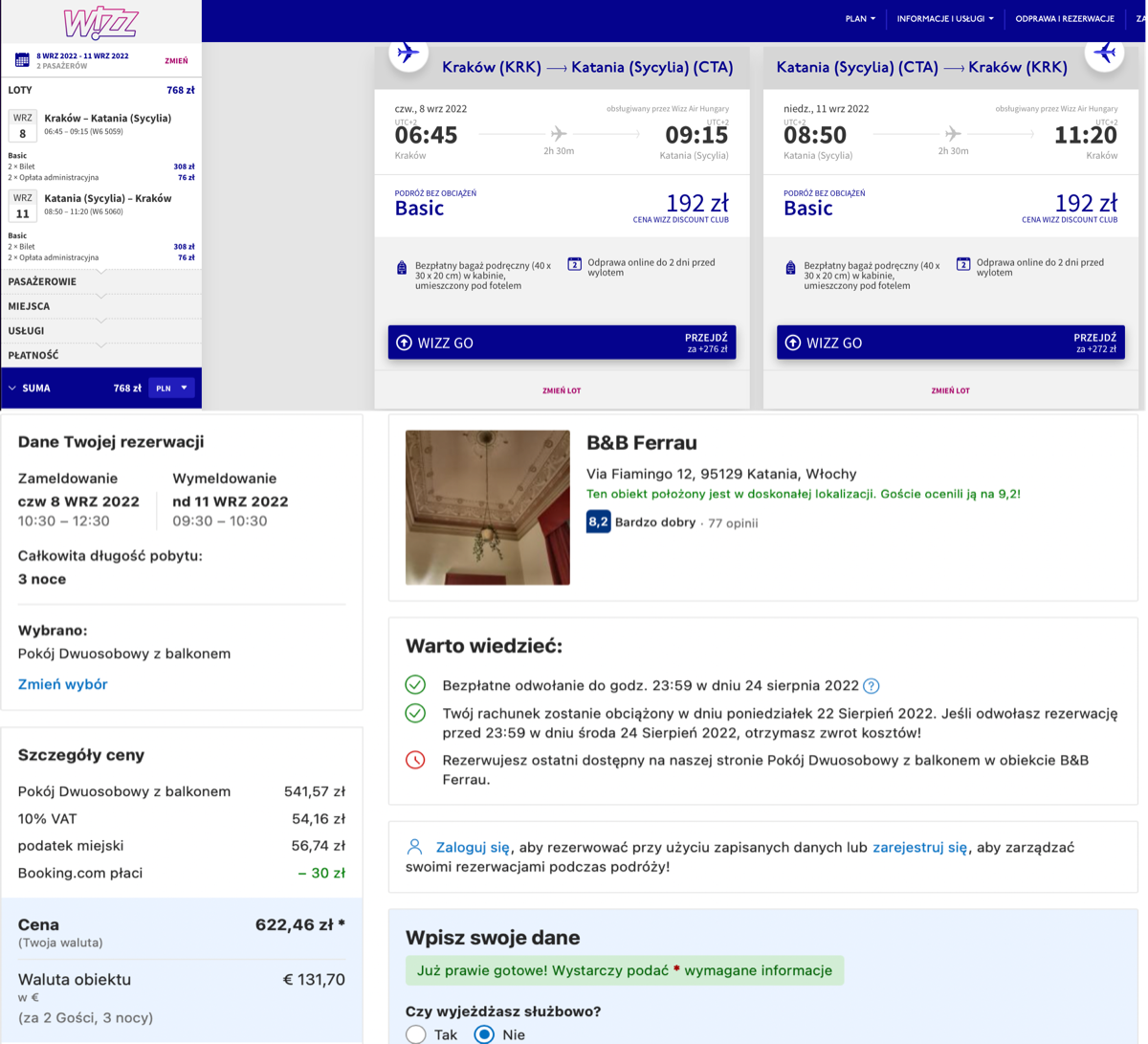Click the WRZ 11 date badge in flight summary
Image resolution: width=1148 pixels, height=1044 pixels.
click(x=23, y=207)
